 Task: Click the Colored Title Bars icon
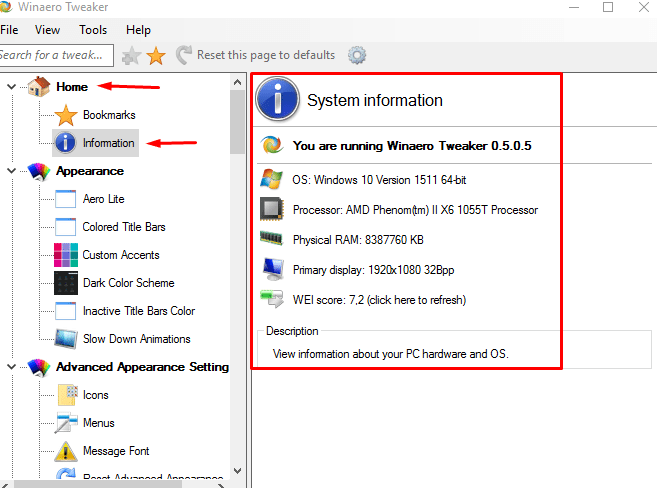[66, 227]
